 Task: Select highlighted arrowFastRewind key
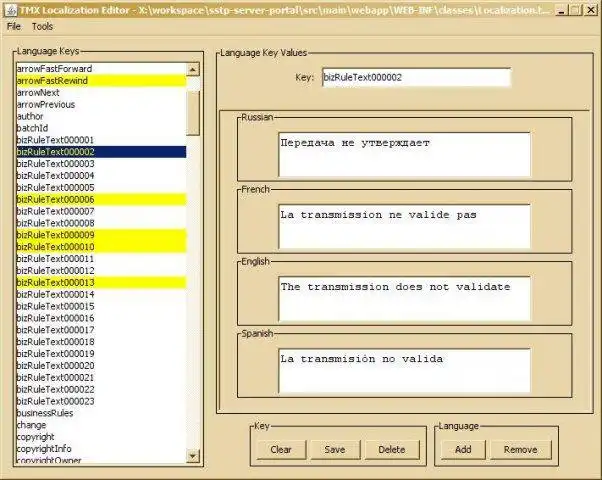tap(101, 81)
